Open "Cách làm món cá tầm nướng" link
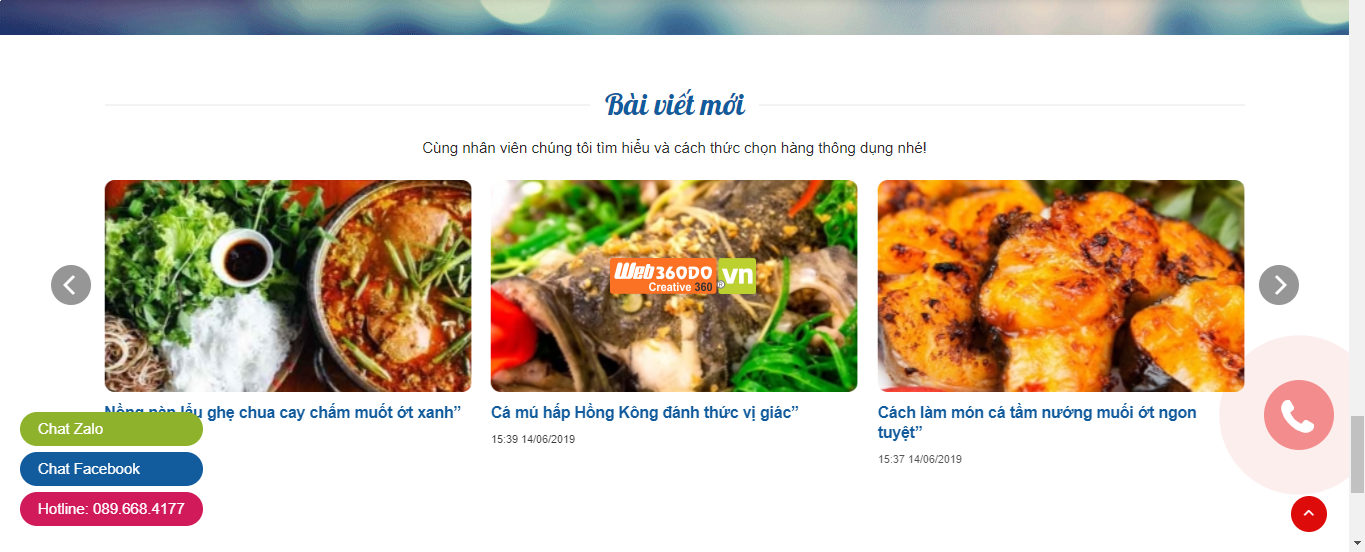Viewport: 1365px width, 552px height. coord(1037,422)
